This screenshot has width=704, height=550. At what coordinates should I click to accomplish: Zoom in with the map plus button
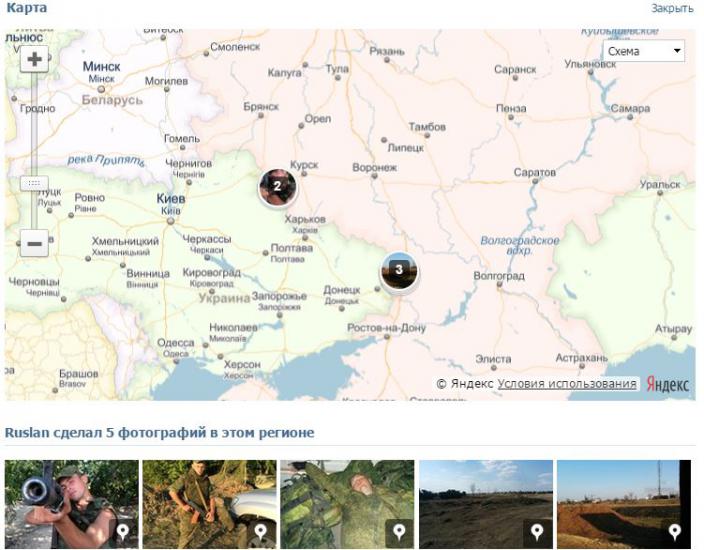34,59
